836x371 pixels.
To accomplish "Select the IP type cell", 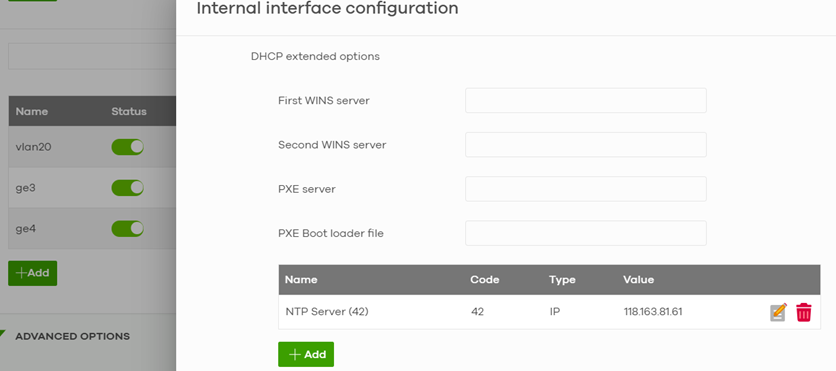I will [x=554, y=312].
